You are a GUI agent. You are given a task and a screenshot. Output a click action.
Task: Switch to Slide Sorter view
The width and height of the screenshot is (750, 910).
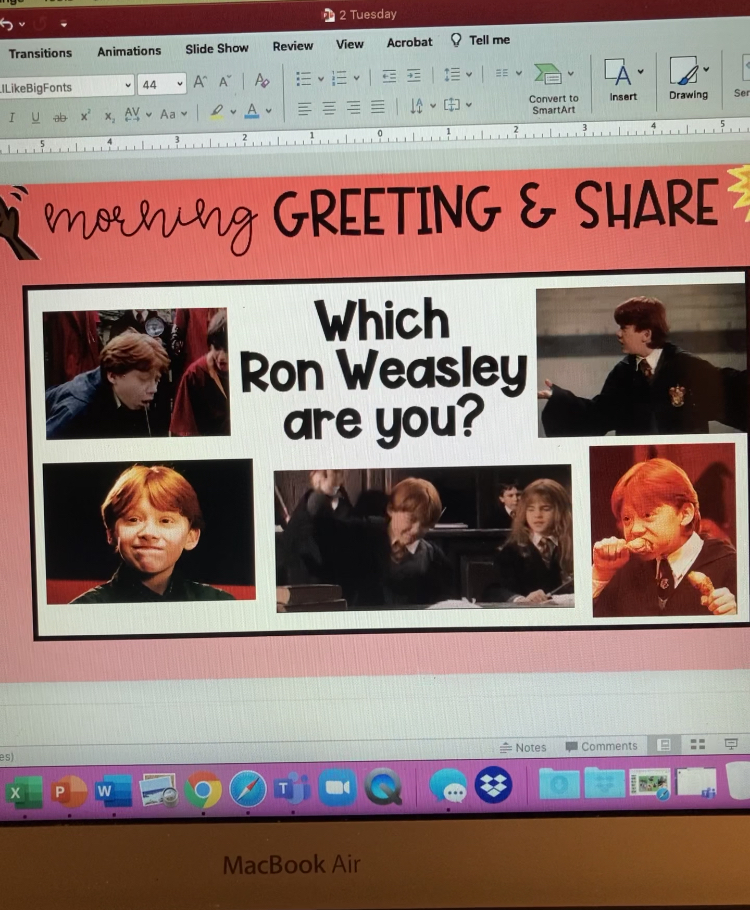click(x=697, y=744)
